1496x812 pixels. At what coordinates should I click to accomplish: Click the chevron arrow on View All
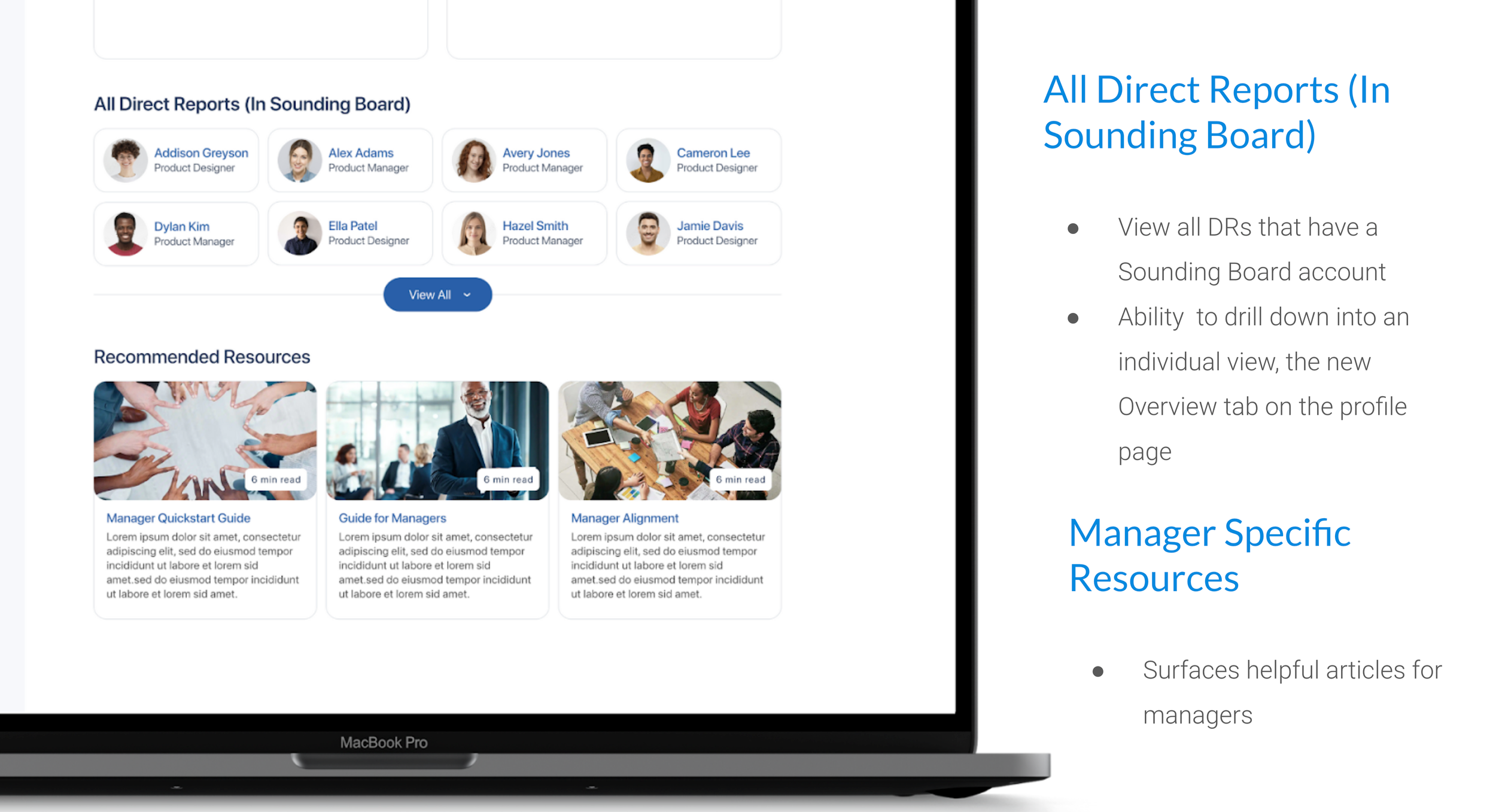467,295
